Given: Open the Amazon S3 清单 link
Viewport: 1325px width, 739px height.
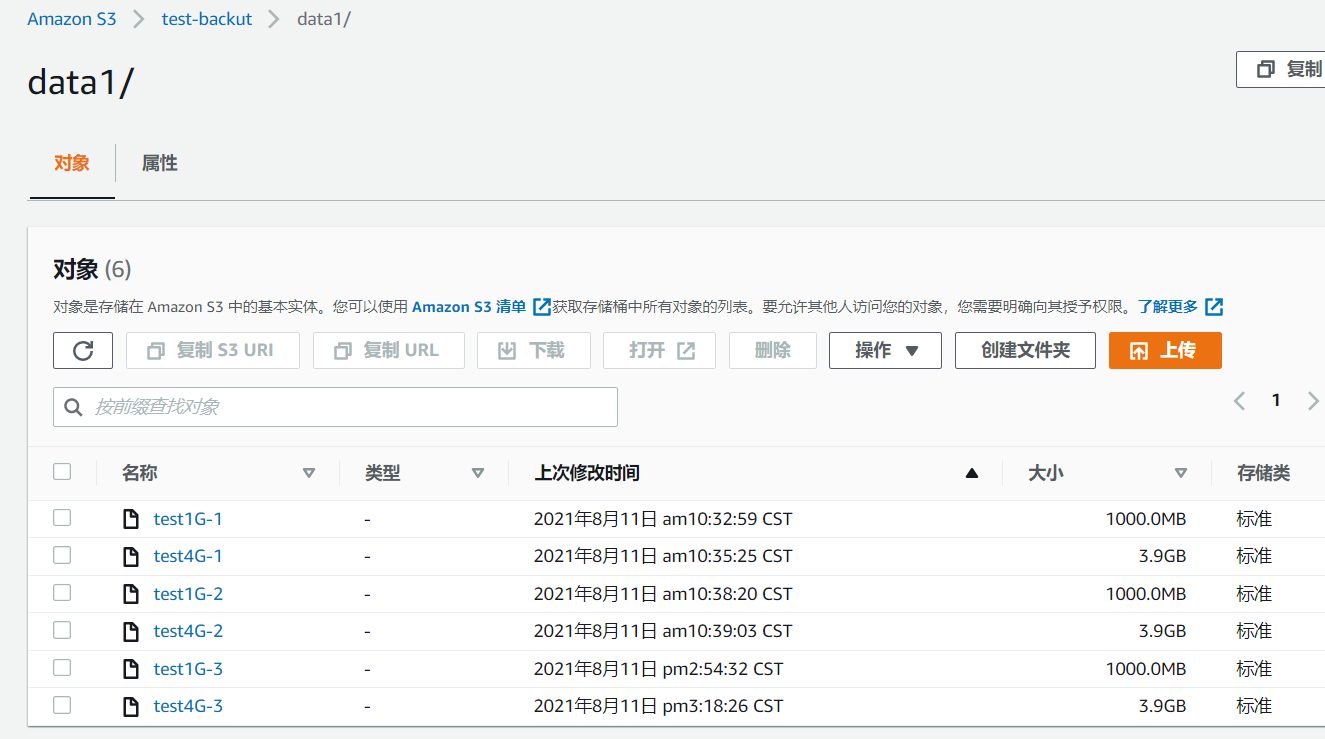Looking at the screenshot, I should [469, 307].
